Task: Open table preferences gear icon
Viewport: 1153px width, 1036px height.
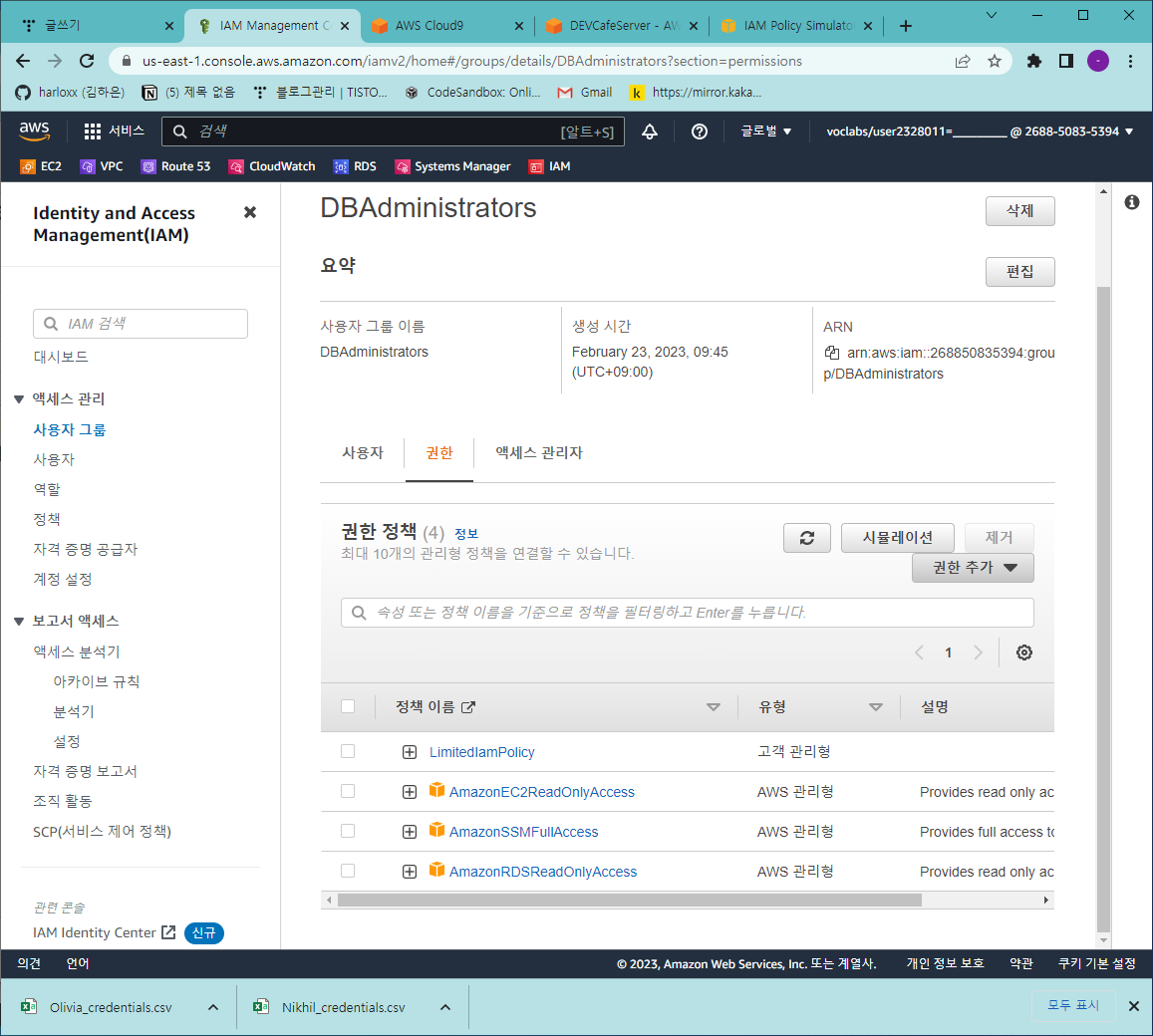Action: [x=1023, y=652]
